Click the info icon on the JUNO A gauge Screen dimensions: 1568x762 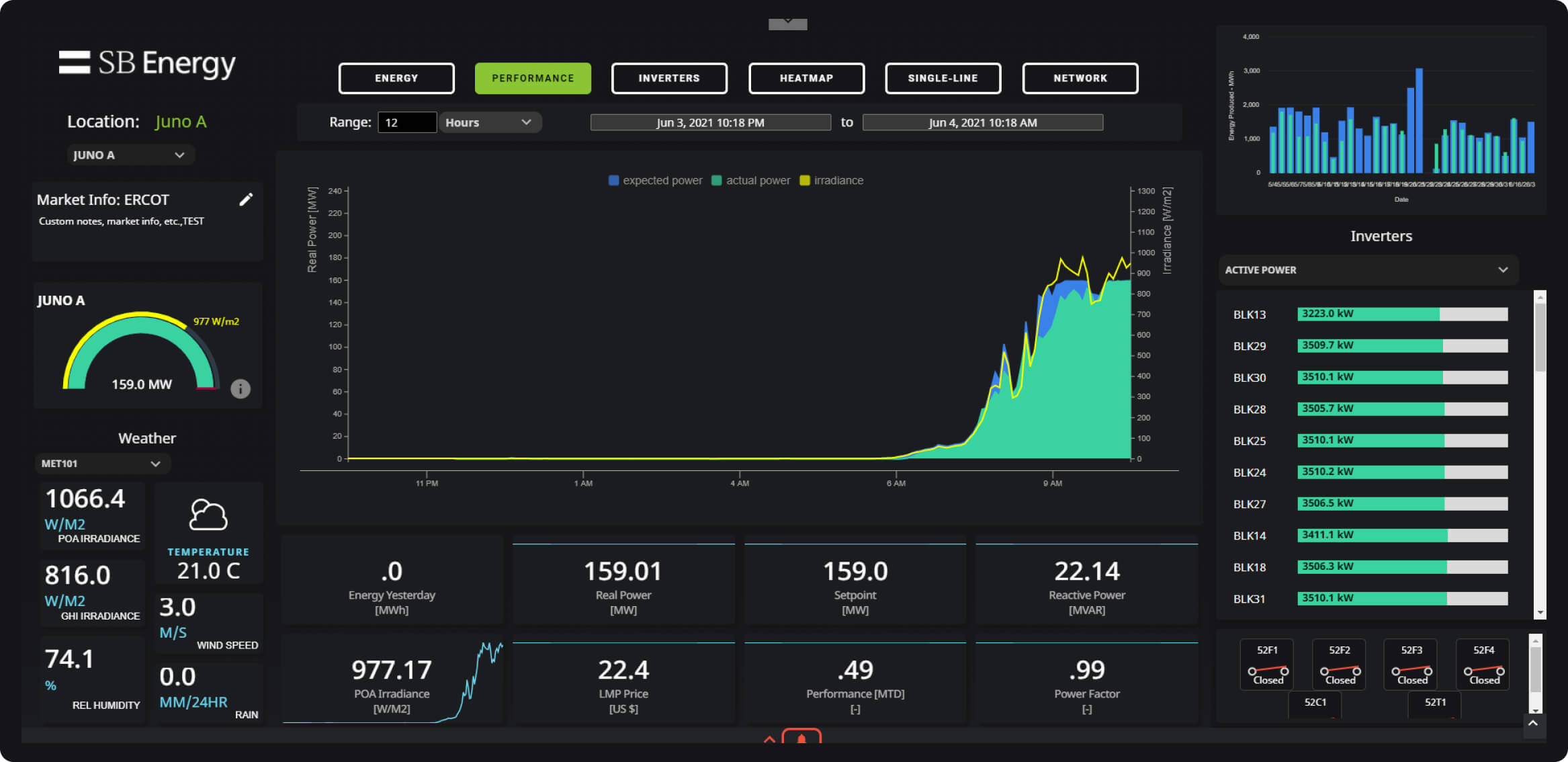click(x=240, y=388)
